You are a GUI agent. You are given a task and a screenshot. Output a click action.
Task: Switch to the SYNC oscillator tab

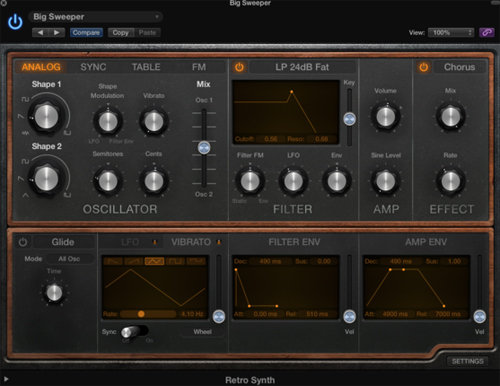click(x=93, y=67)
